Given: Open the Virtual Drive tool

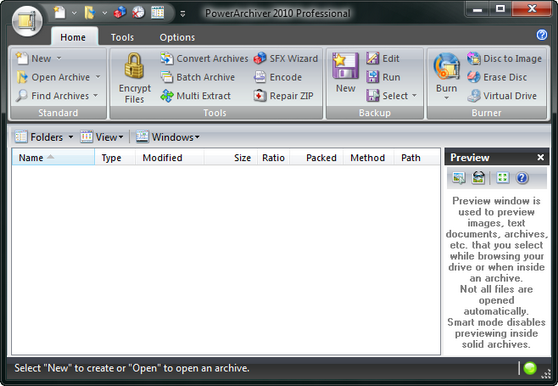Looking at the screenshot, I should coord(502,96).
